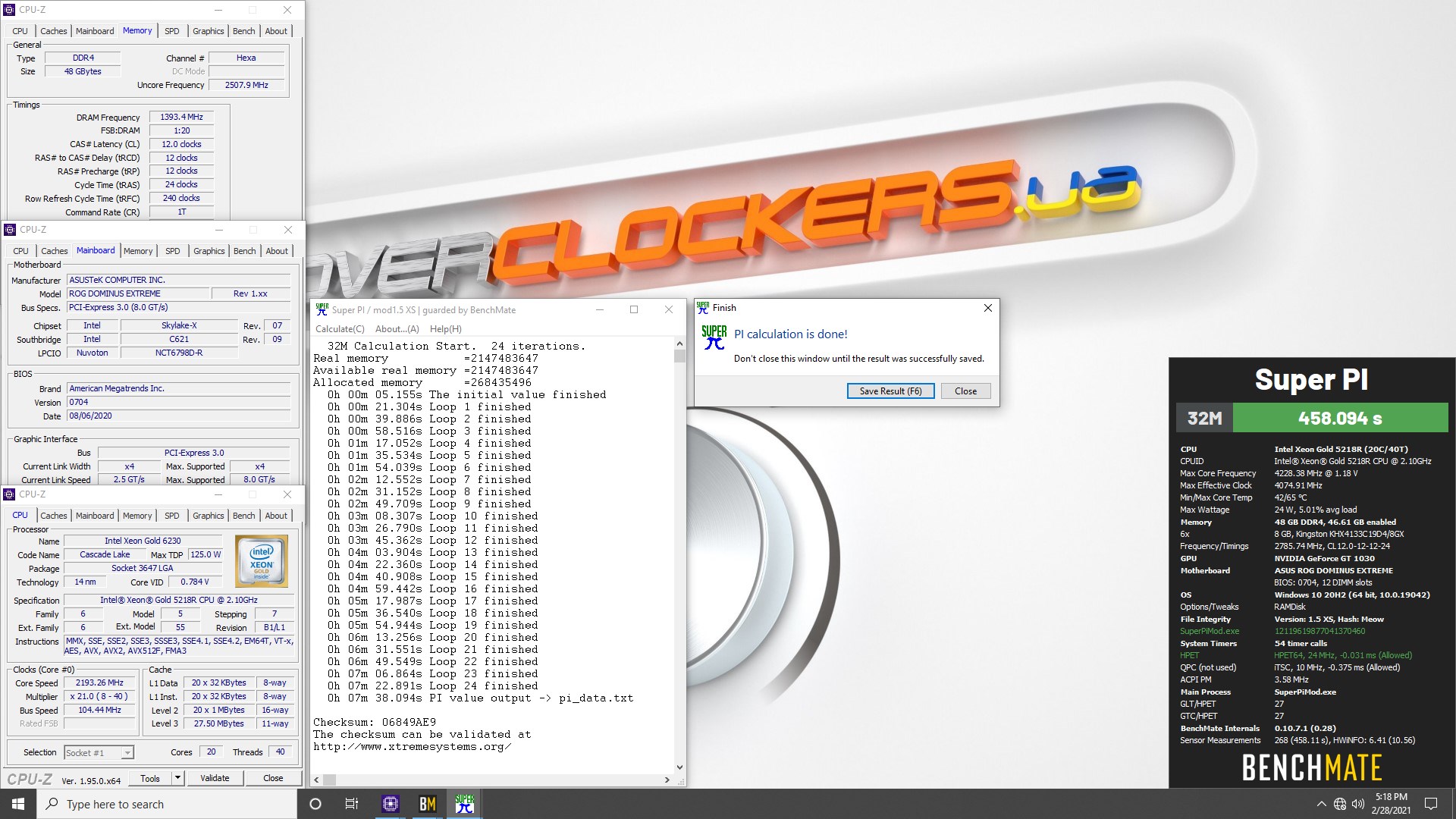Select SPD tab in Memory CPU-Z window

tap(172, 31)
